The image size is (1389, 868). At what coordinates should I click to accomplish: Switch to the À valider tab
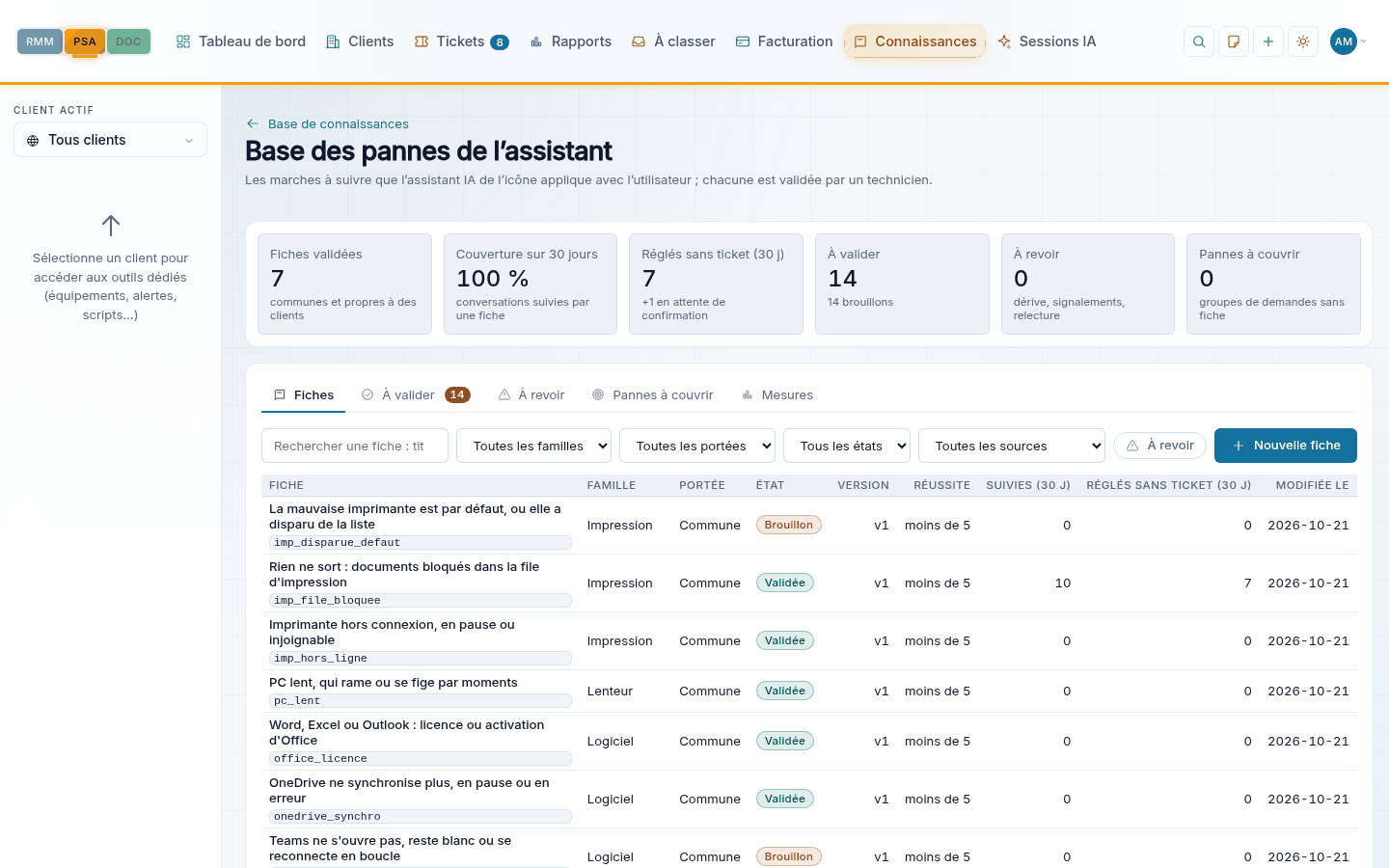coord(416,394)
